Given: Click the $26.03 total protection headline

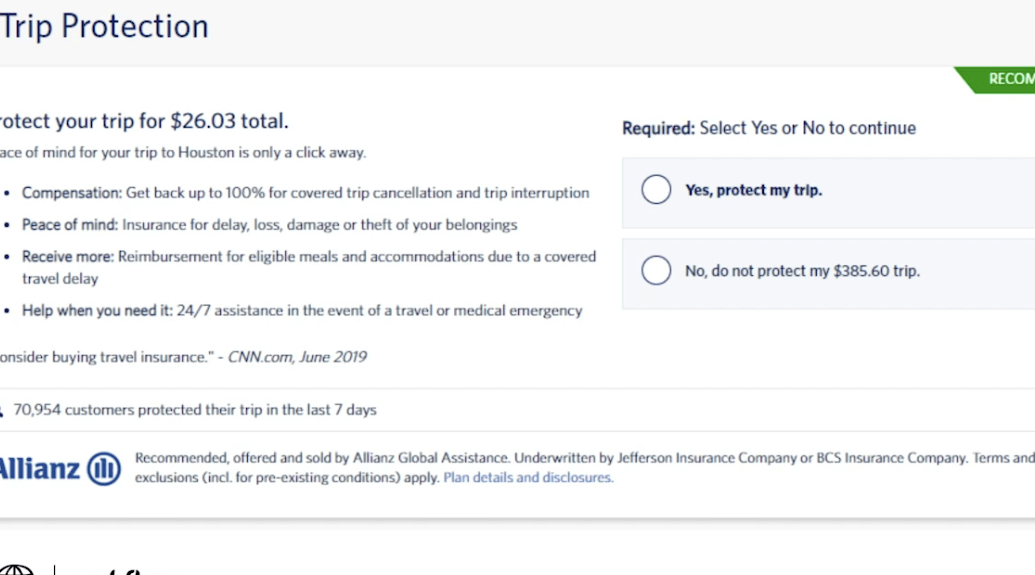Looking at the screenshot, I should click(x=144, y=121).
